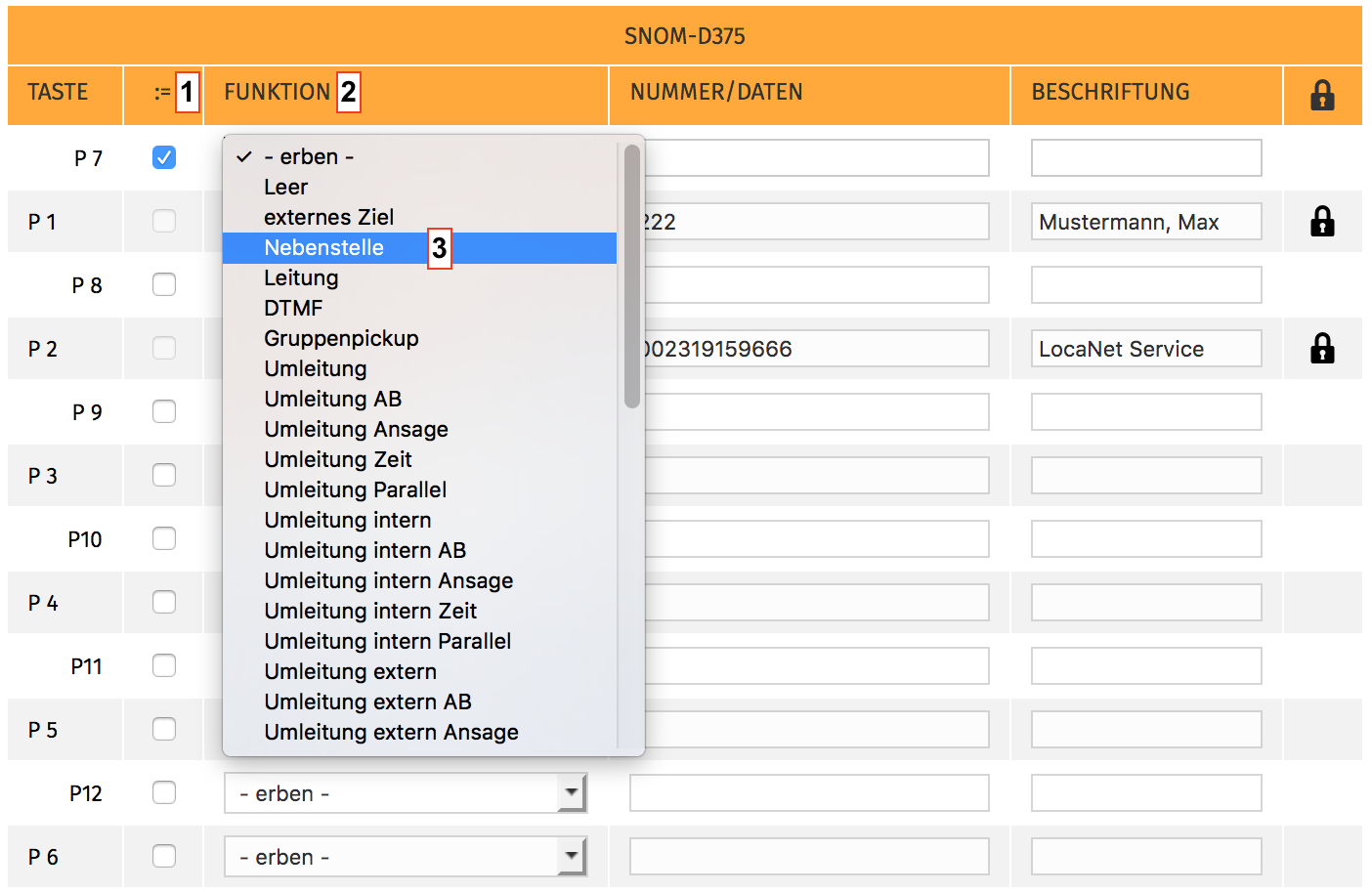Image resolution: width=1372 pixels, height=893 pixels.
Task: Pick the DTMF option
Action: (x=293, y=309)
